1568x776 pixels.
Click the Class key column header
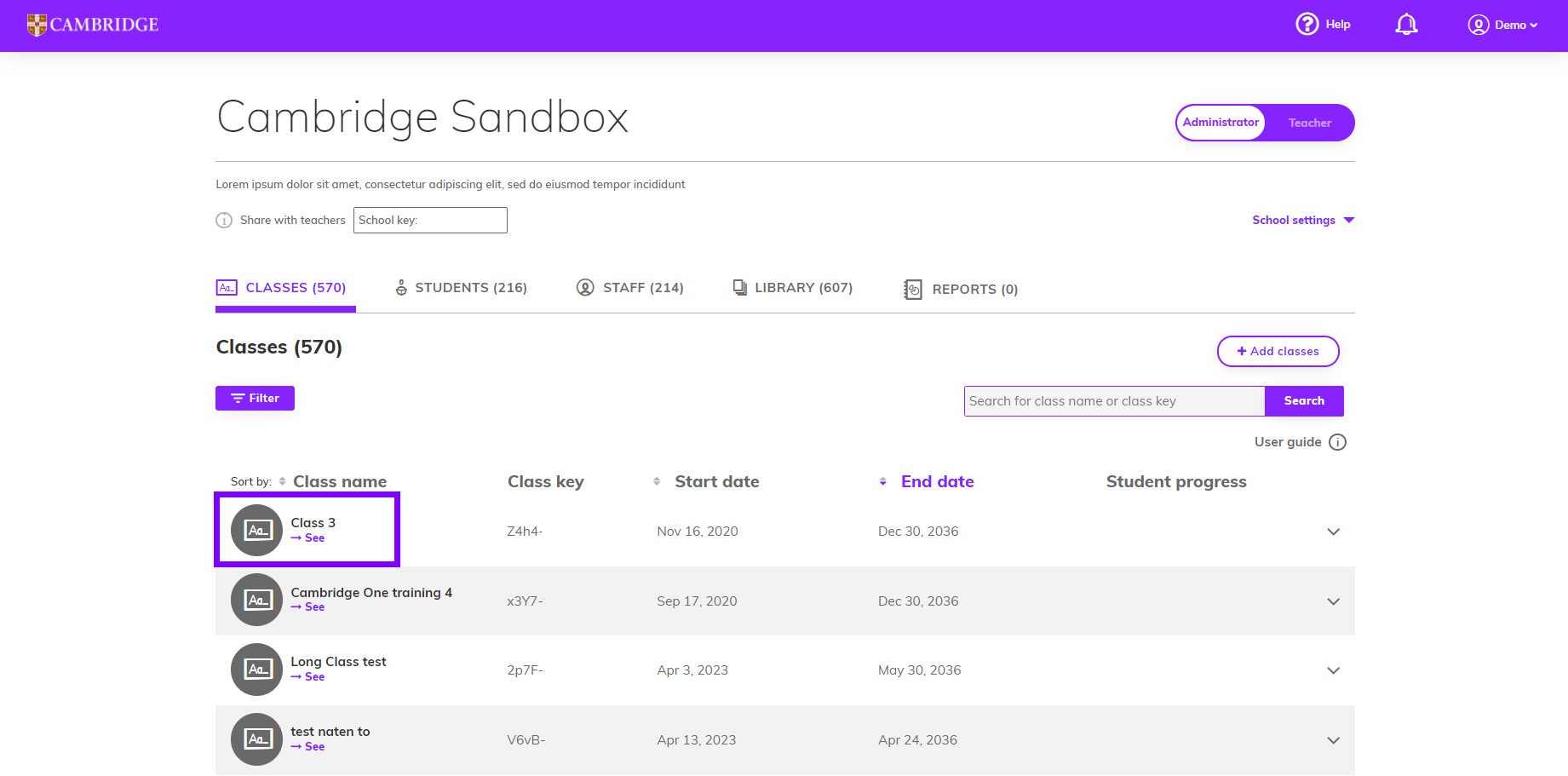pyautogui.click(x=546, y=481)
